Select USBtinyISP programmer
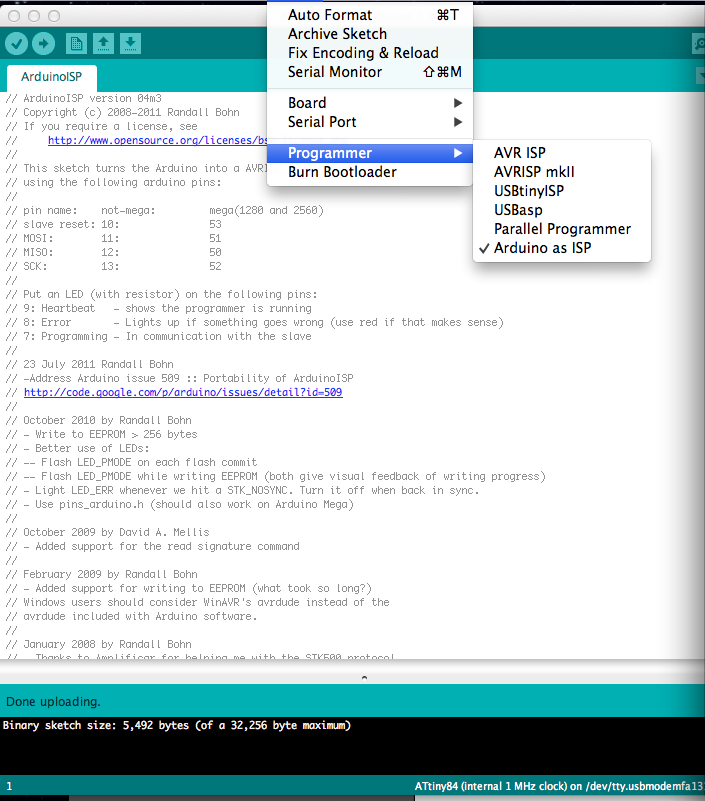The width and height of the screenshot is (705, 801). pyautogui.click(x=562, y=191)
